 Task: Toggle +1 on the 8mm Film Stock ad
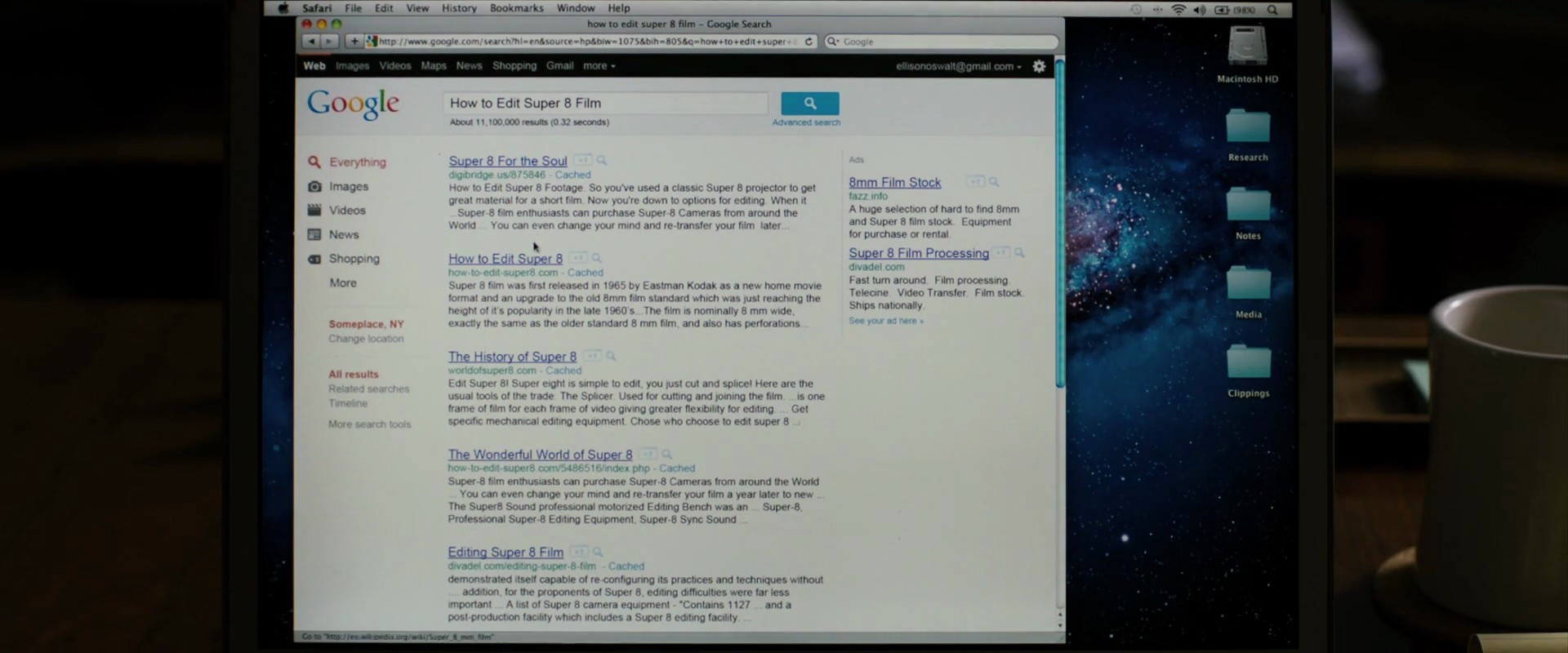(975, 181)
